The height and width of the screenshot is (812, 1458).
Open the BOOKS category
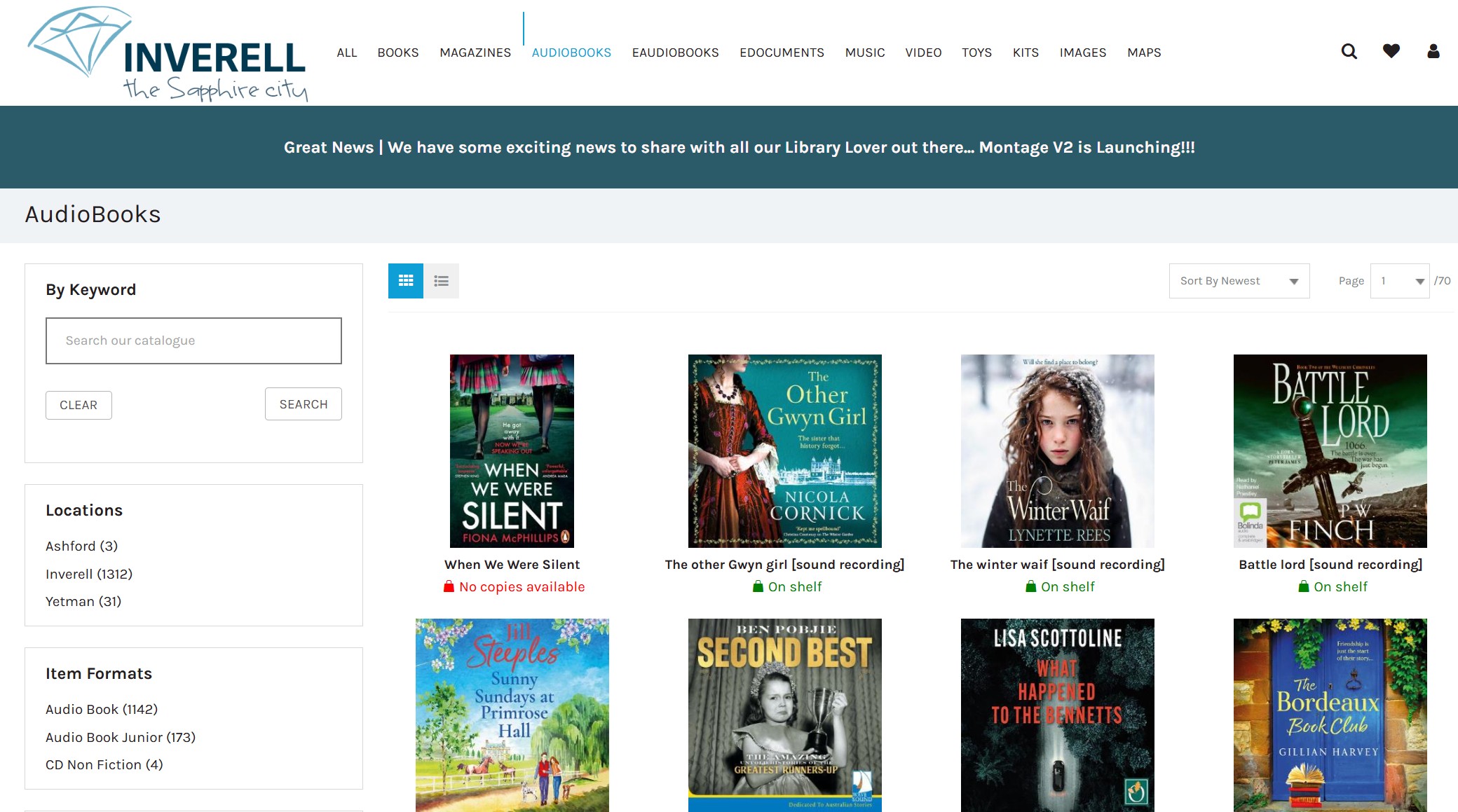tap(397, 53)
